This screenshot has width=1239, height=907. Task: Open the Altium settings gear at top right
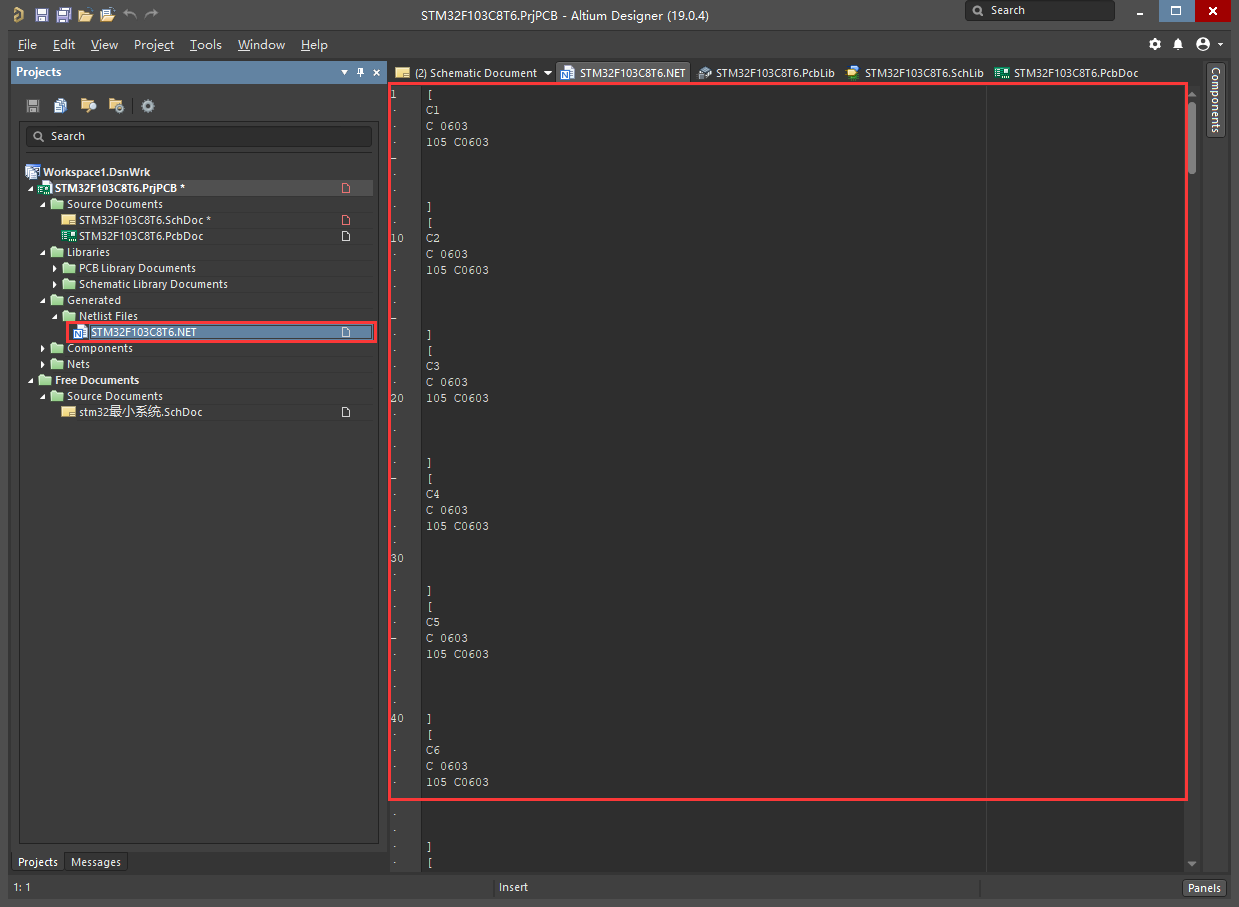(x=1155, y=44)
